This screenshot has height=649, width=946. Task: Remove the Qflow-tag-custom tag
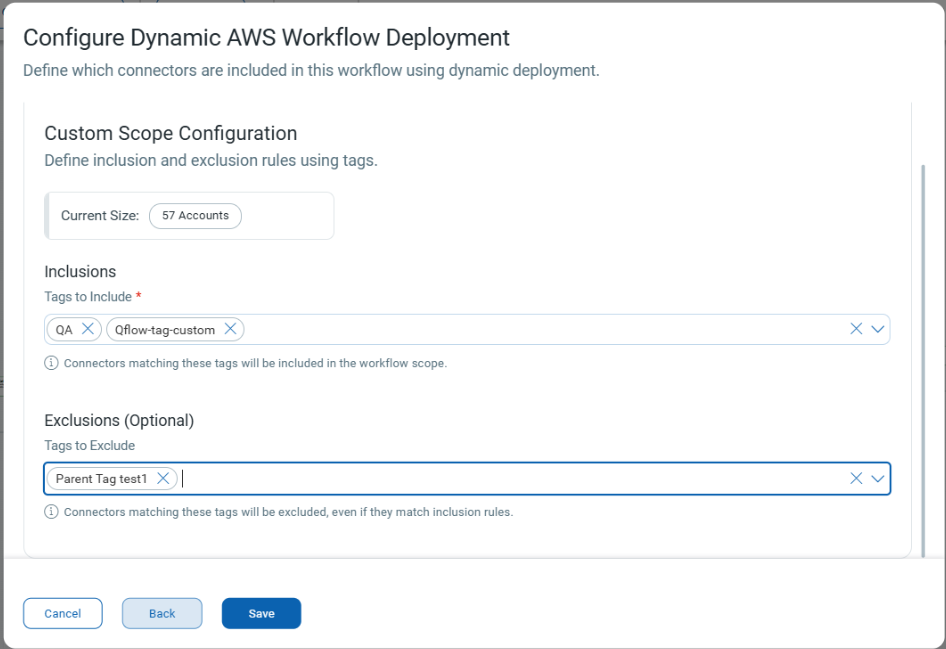point(230,329)
